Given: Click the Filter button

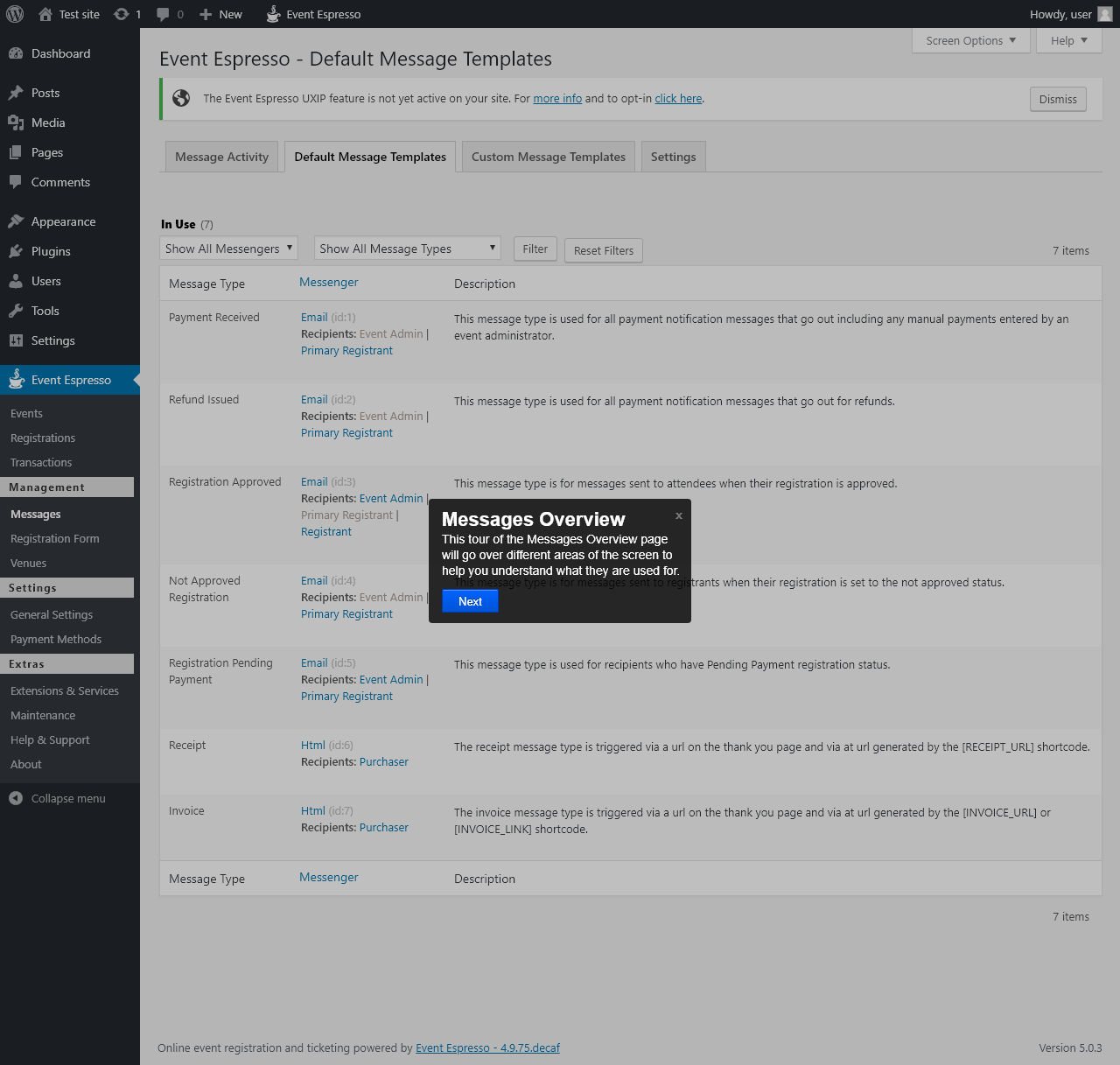Looking at the screenshot, I should pos(535,249).
